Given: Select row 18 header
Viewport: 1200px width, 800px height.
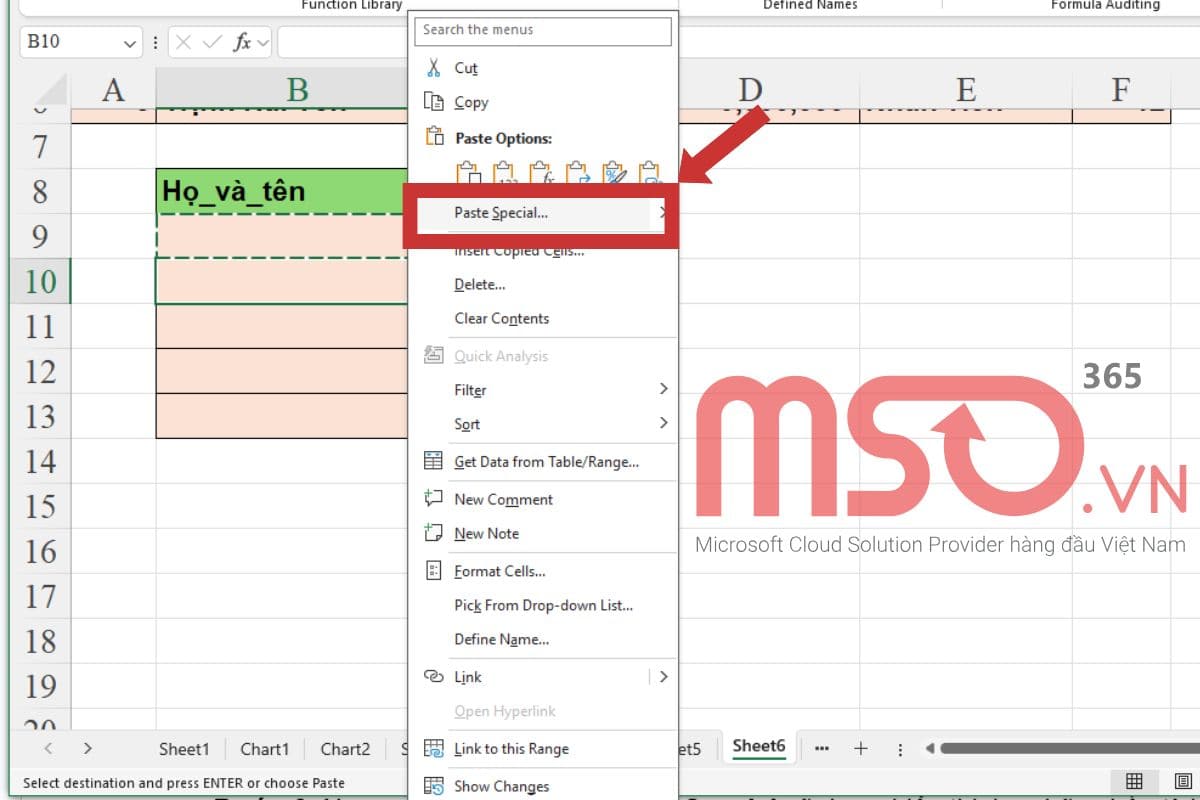Looking at the screenshot, I should [x=40, y=641].
